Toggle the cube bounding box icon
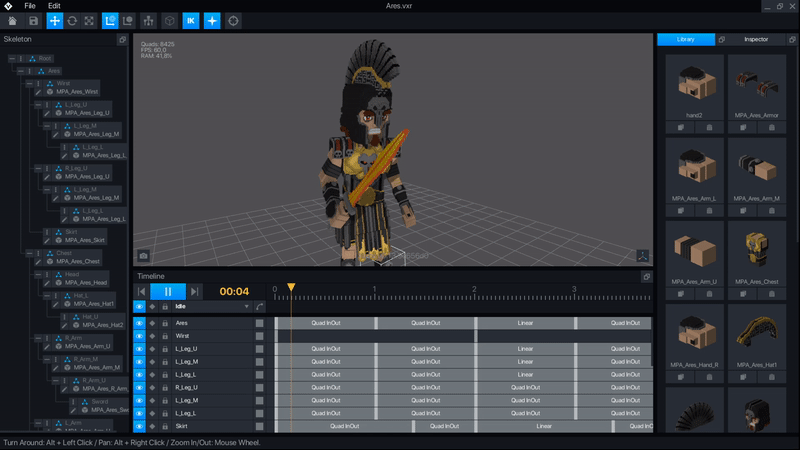The width and height of the screenshot is (800, 450). point(169,21)
